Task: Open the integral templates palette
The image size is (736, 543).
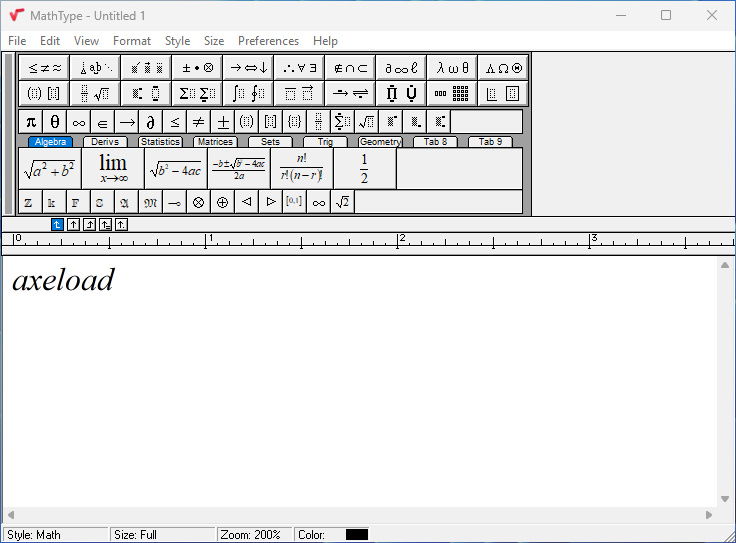Action: 248,93
